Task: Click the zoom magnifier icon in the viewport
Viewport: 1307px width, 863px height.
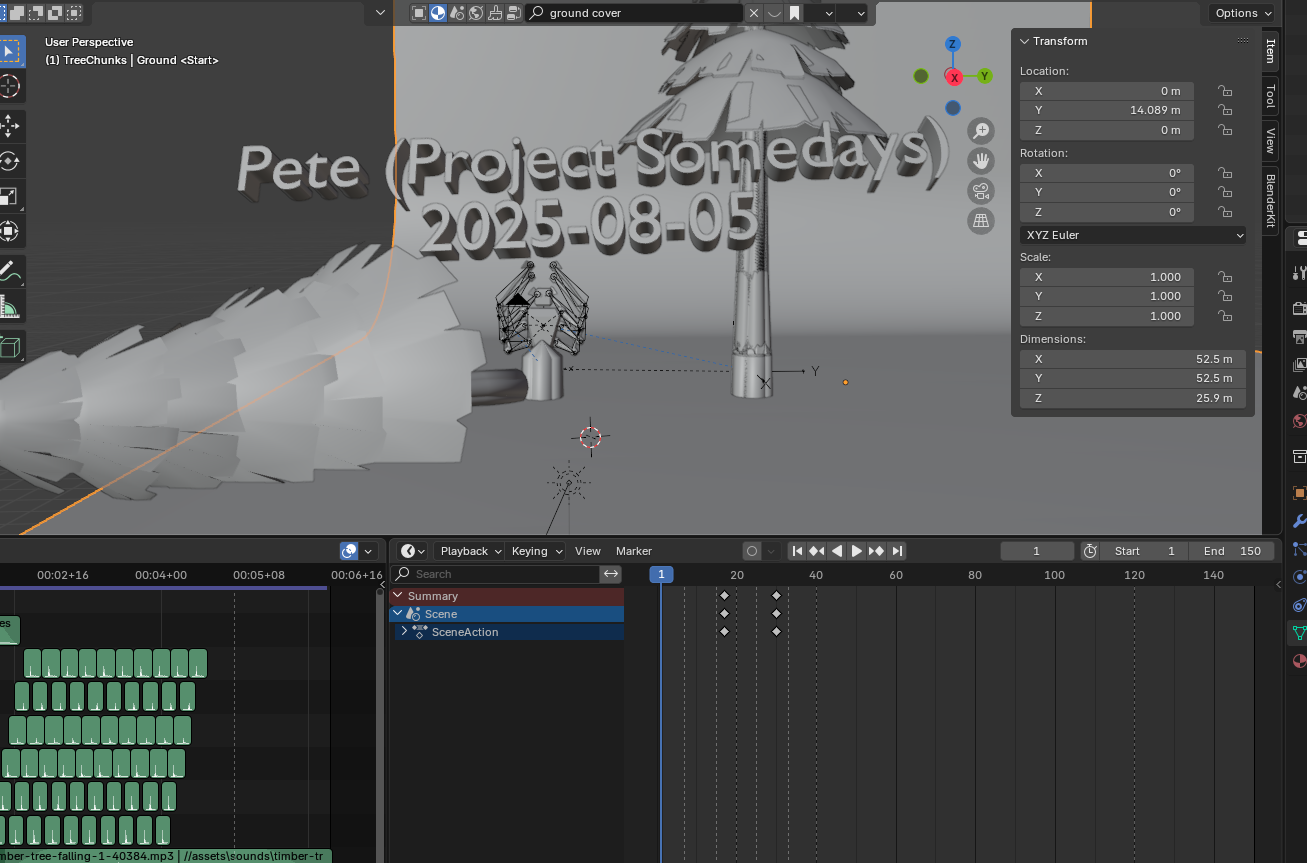Action: [x=981, y=131]
